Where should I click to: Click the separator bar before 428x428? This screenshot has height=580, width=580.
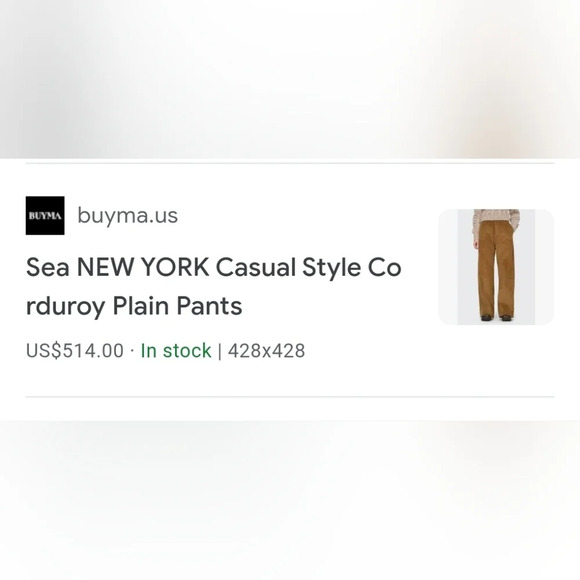[x=220, y=351]
